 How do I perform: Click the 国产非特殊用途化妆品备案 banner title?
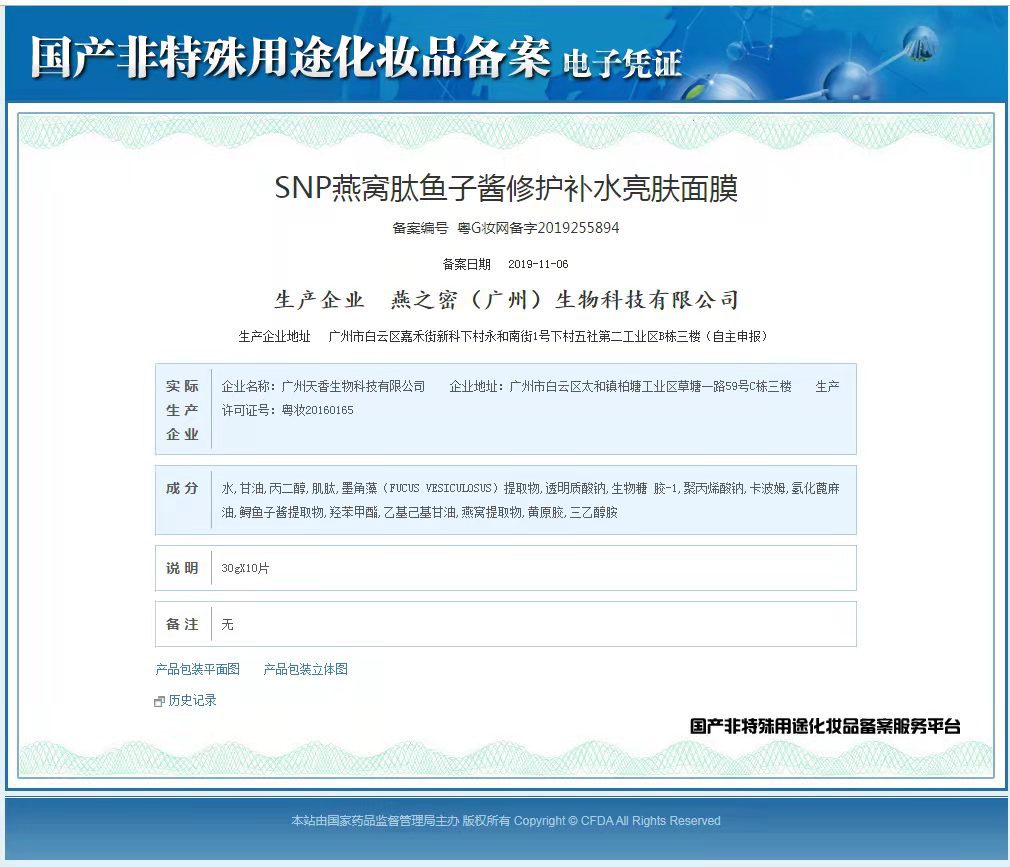(290, 57)
